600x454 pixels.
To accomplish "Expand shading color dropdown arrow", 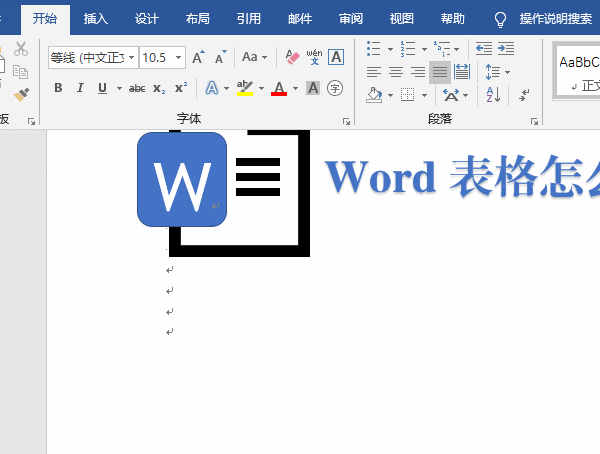I will (390, 95).
